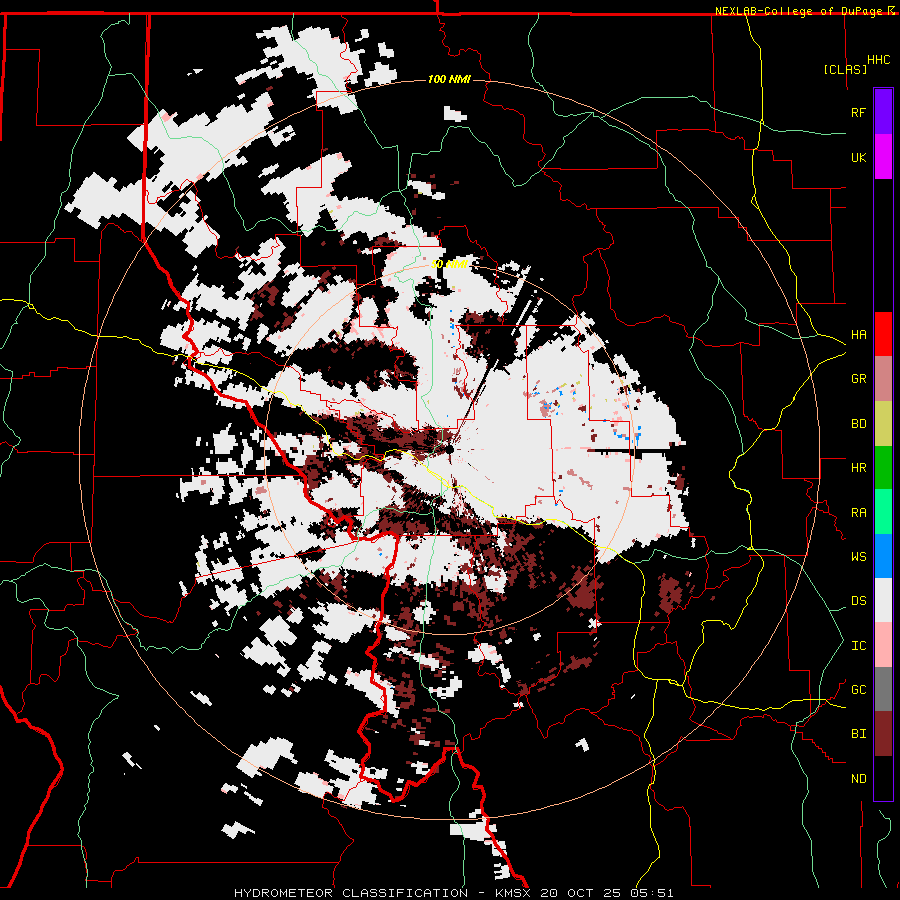Click the DS white color swatch
Viewport: 900px width, 900px height.
click(883, 600)
